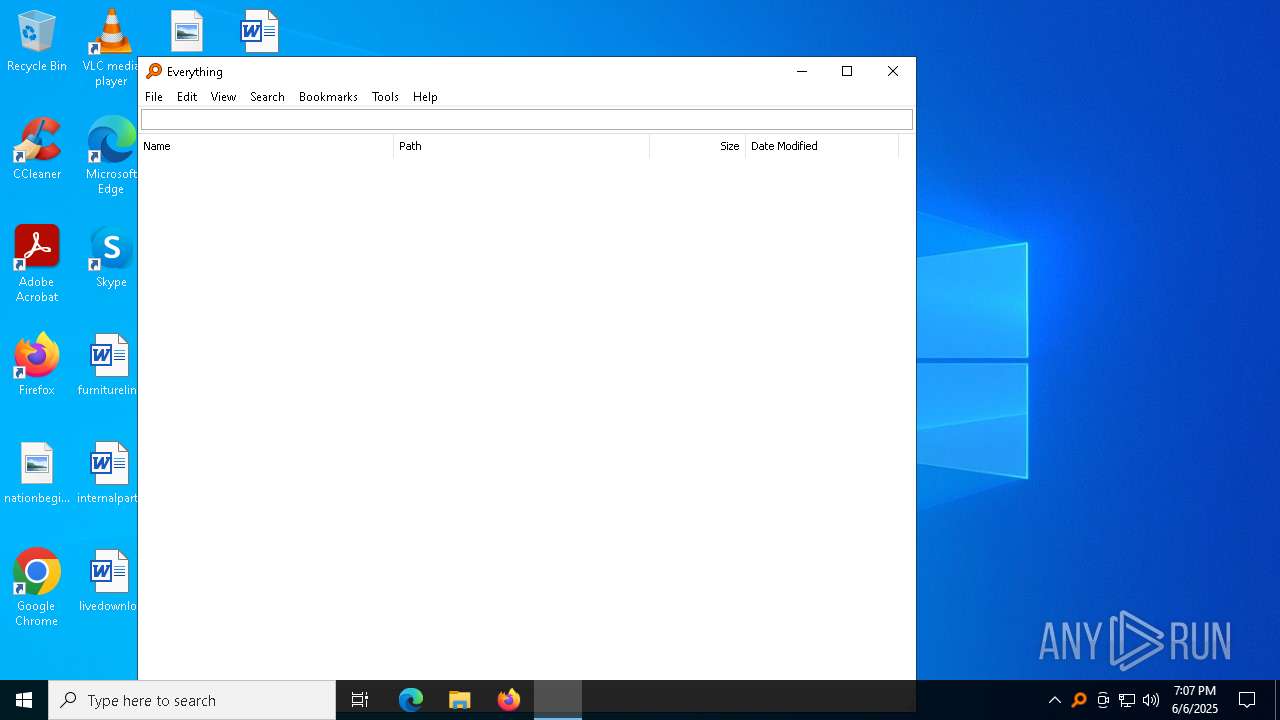Select the furniturelin Word document icon

pyautogui.click(x=108, y=365)
